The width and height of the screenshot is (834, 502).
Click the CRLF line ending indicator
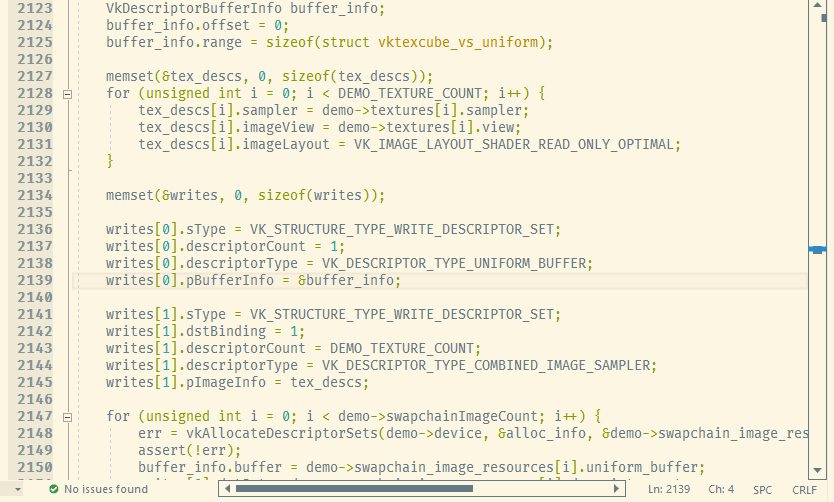pyautogui.click(x=804, y=490)
